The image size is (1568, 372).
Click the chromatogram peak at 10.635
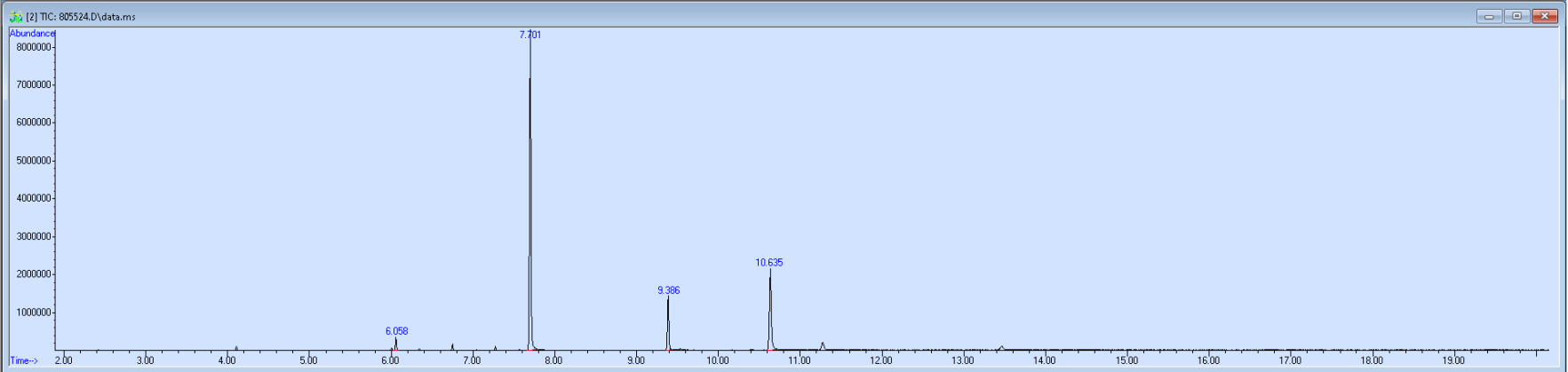tap(770, 311)
